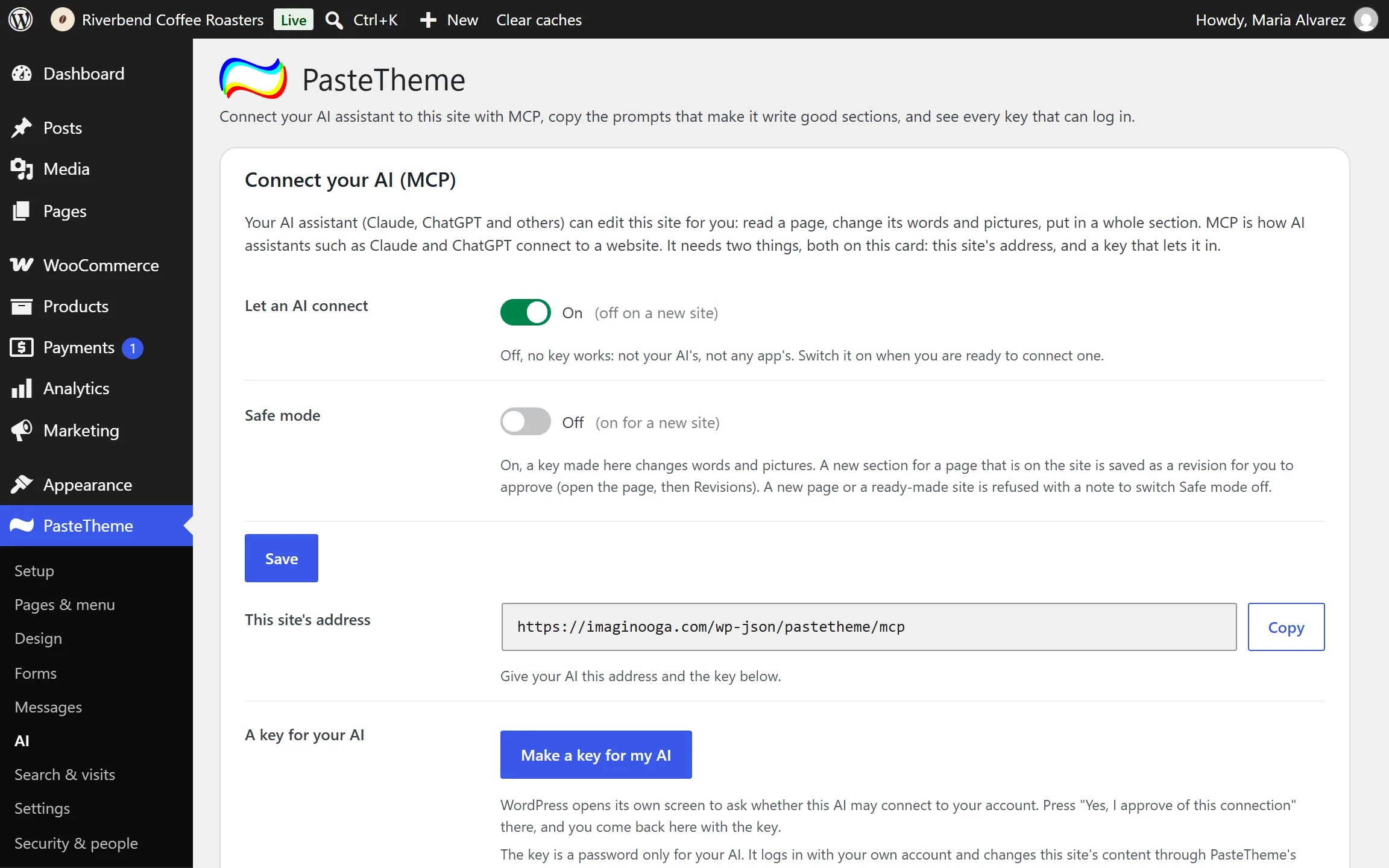Open Maria Alvarez user avatar
Viewport: 1389px width, 868px height.
click(x=1366, y=20)
